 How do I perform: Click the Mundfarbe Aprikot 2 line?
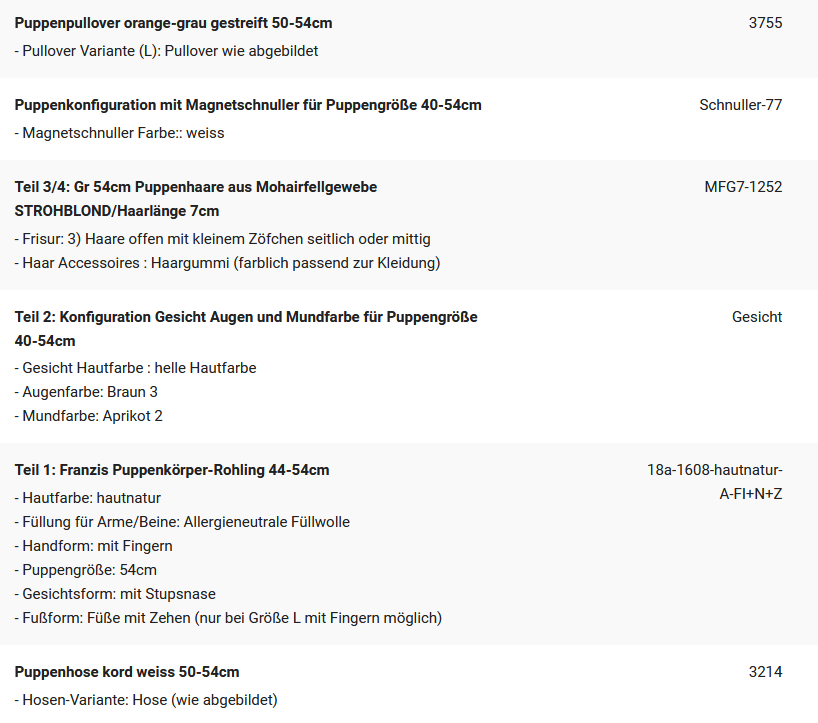[x=89, y=416]
